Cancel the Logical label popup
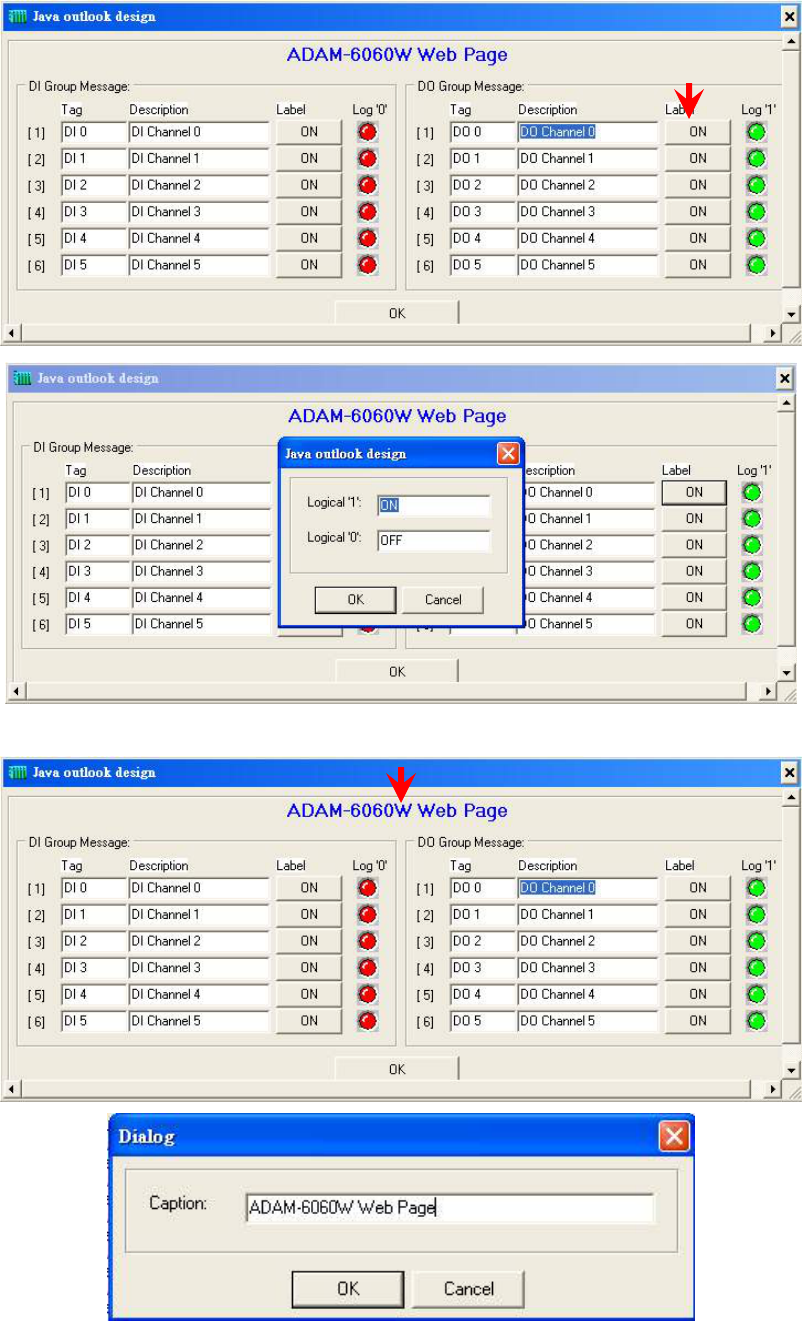802x1321 pixels. (x=443, y=599)
